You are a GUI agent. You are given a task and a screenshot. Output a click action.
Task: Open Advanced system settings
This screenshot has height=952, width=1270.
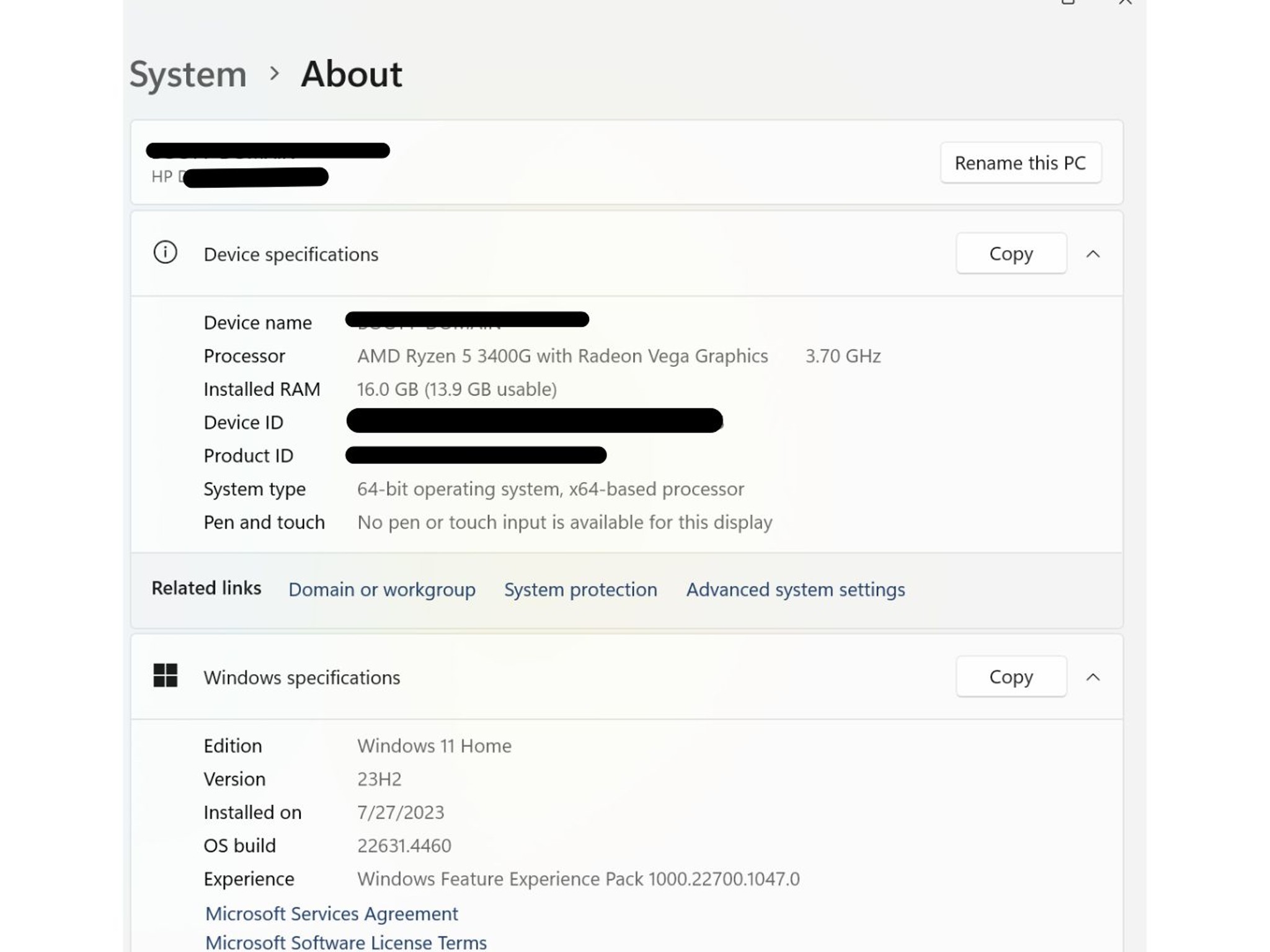(796, 589)
